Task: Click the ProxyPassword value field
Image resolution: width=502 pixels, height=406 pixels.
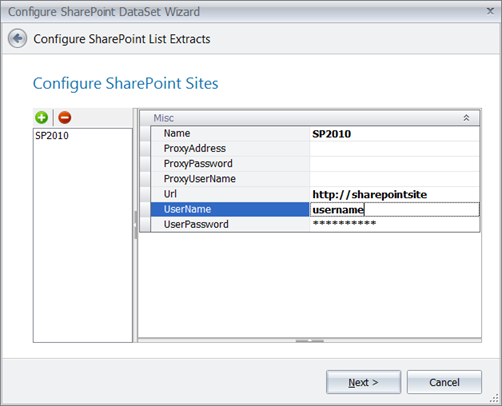Action: coord(394,164)
